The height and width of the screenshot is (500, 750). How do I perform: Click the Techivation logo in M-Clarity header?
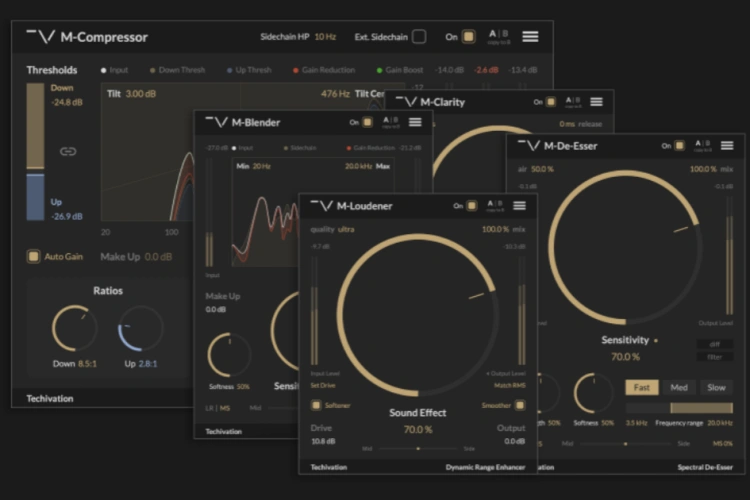(x=407, y=101)
